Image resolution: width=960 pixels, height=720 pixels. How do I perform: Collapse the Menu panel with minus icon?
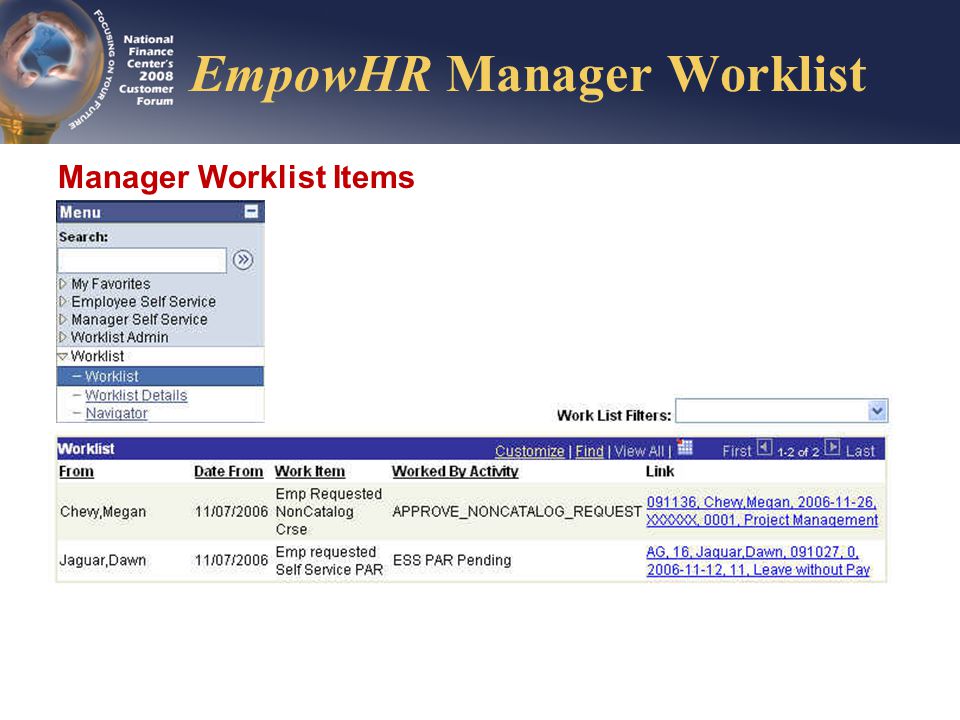tap(251, 212)
